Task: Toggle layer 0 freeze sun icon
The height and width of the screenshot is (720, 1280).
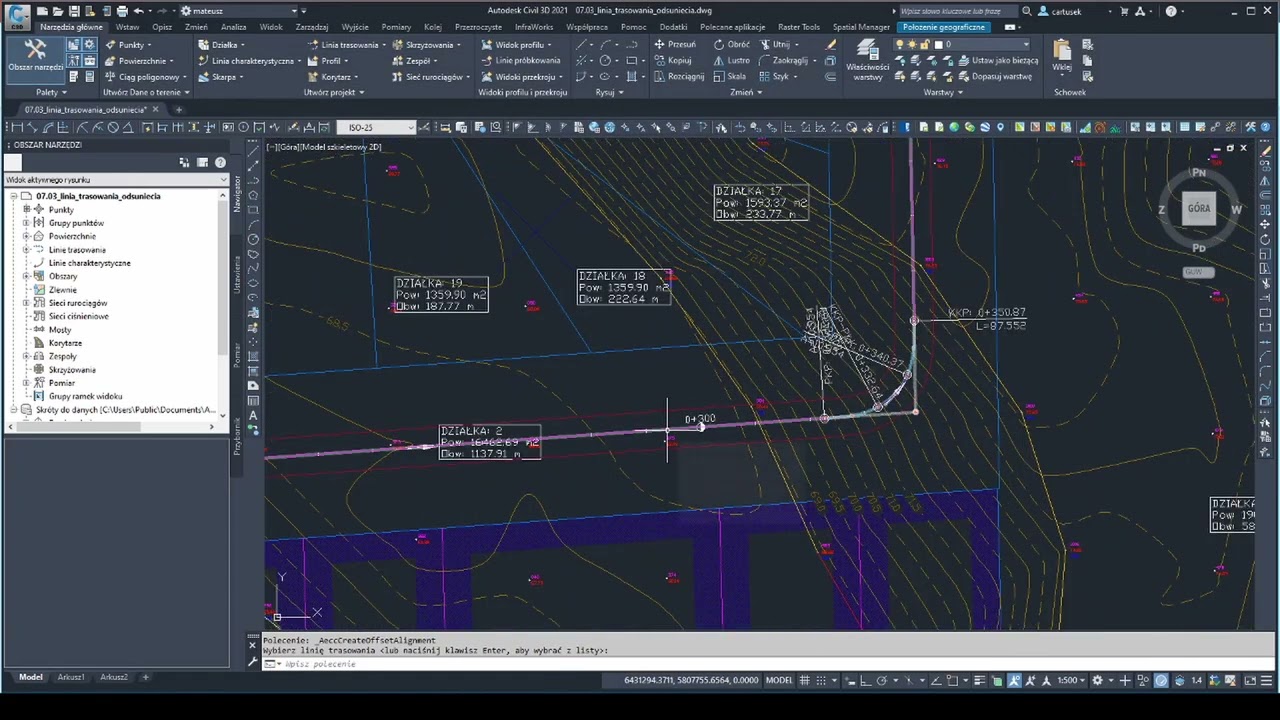Action: click(x=912, y=45)
